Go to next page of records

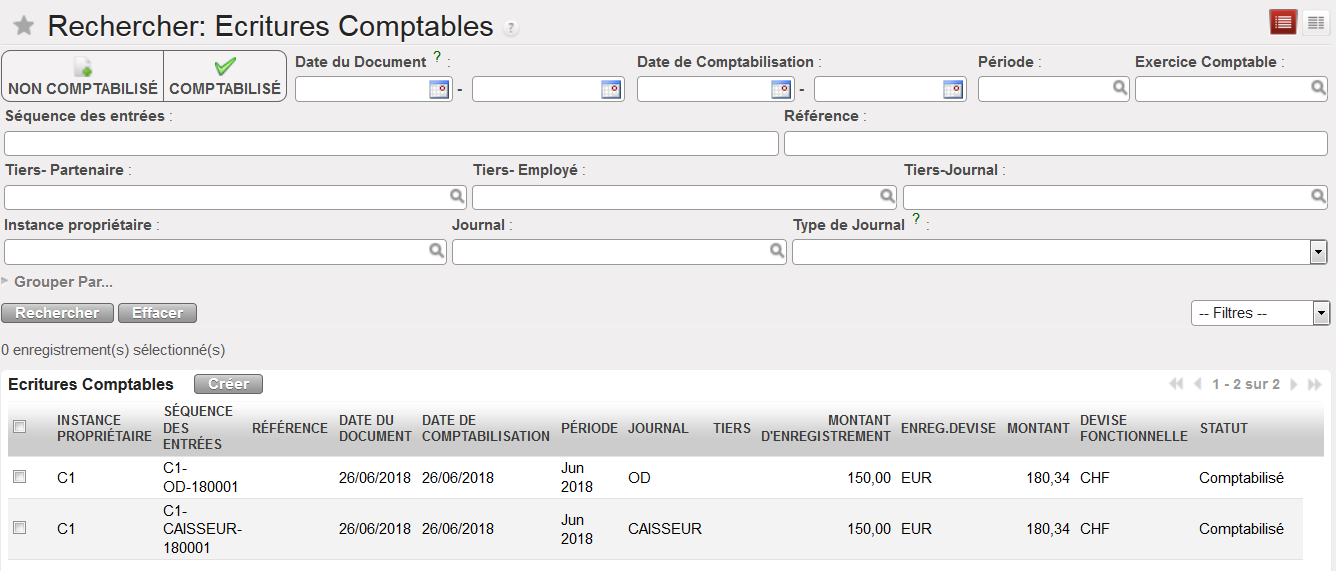[1294, 385]
